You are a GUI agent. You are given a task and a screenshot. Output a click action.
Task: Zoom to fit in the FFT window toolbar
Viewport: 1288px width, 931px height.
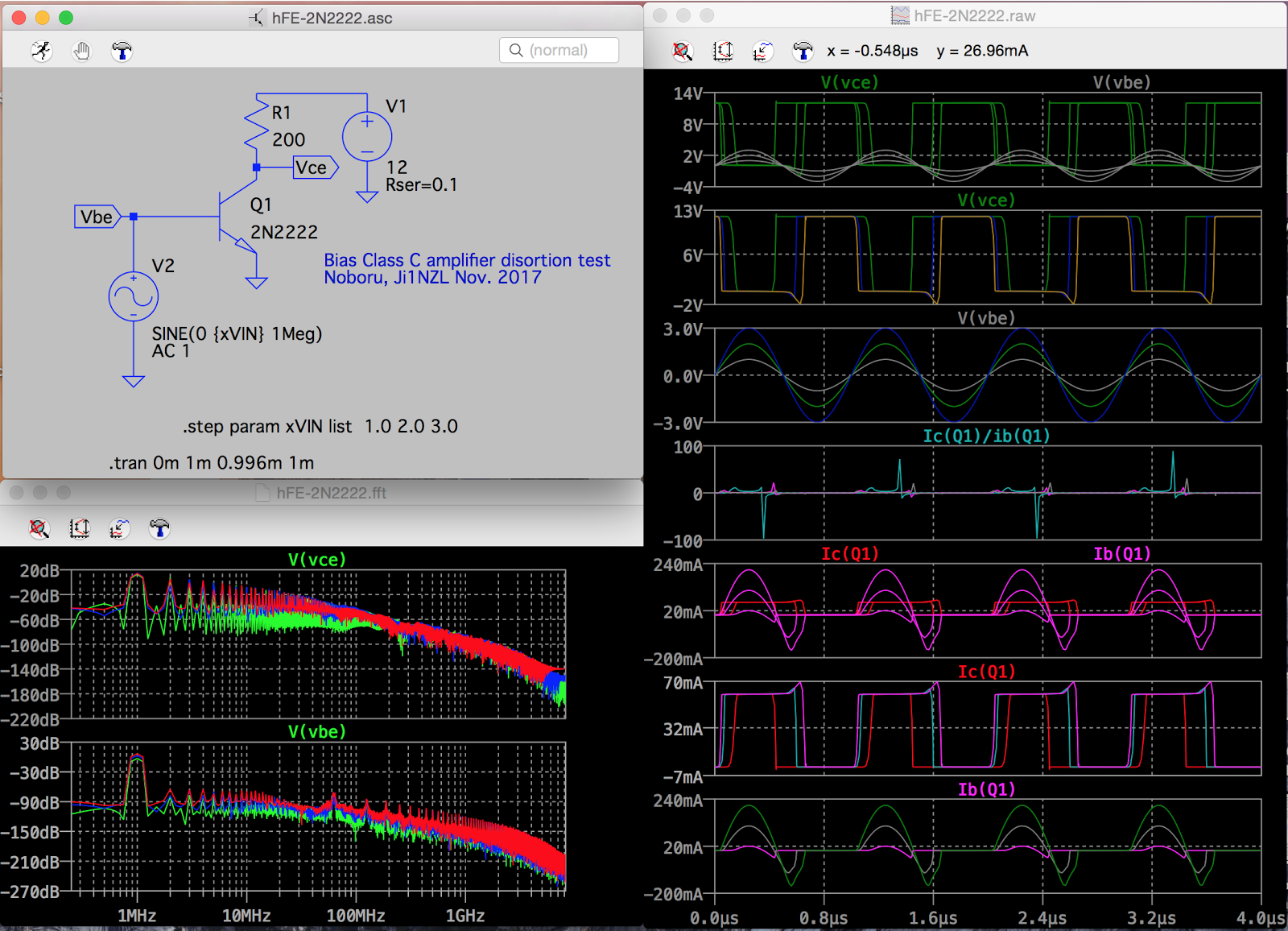(x=39, y=528)
